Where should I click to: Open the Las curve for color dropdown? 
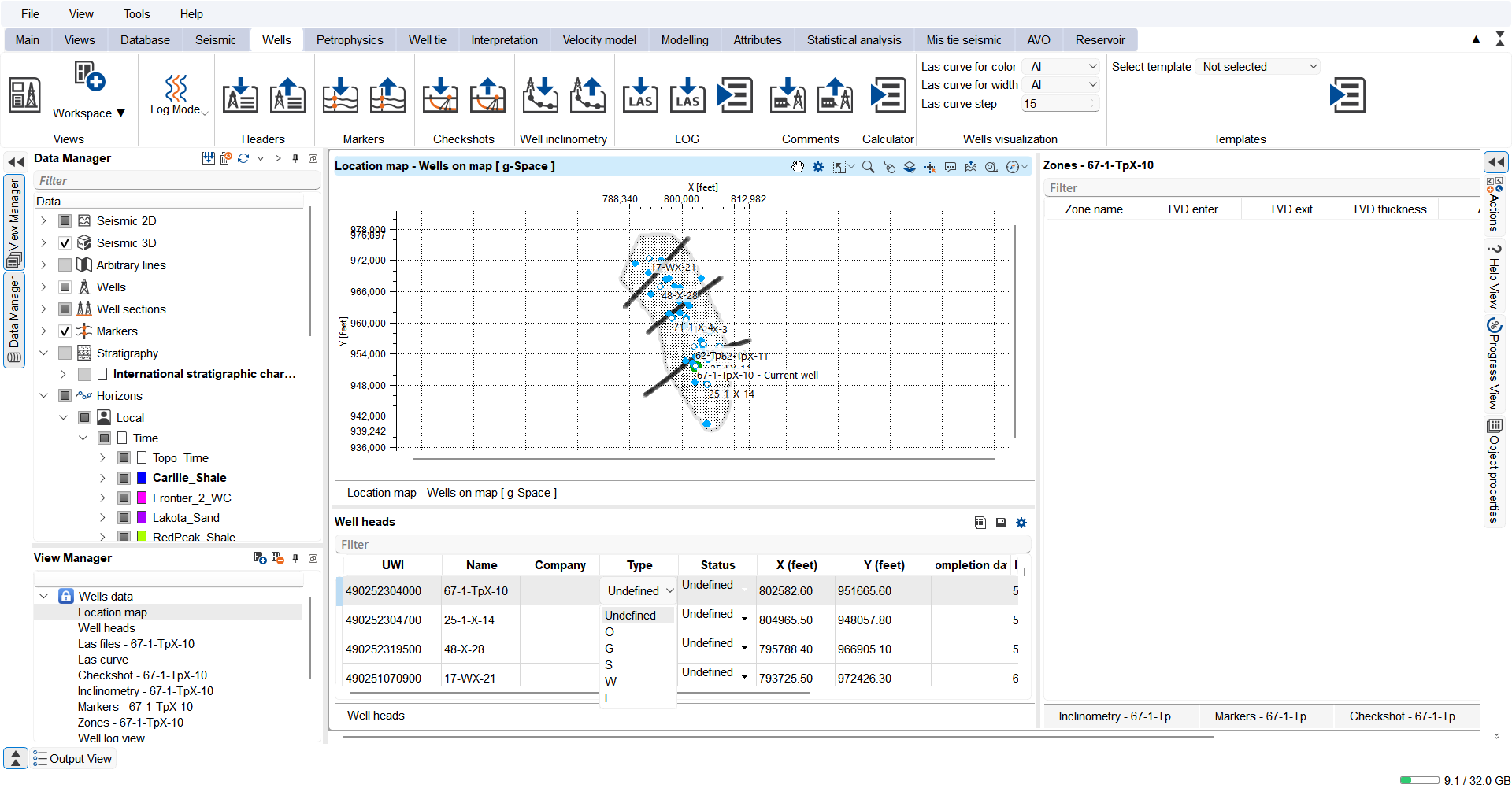pos(1062,67)
